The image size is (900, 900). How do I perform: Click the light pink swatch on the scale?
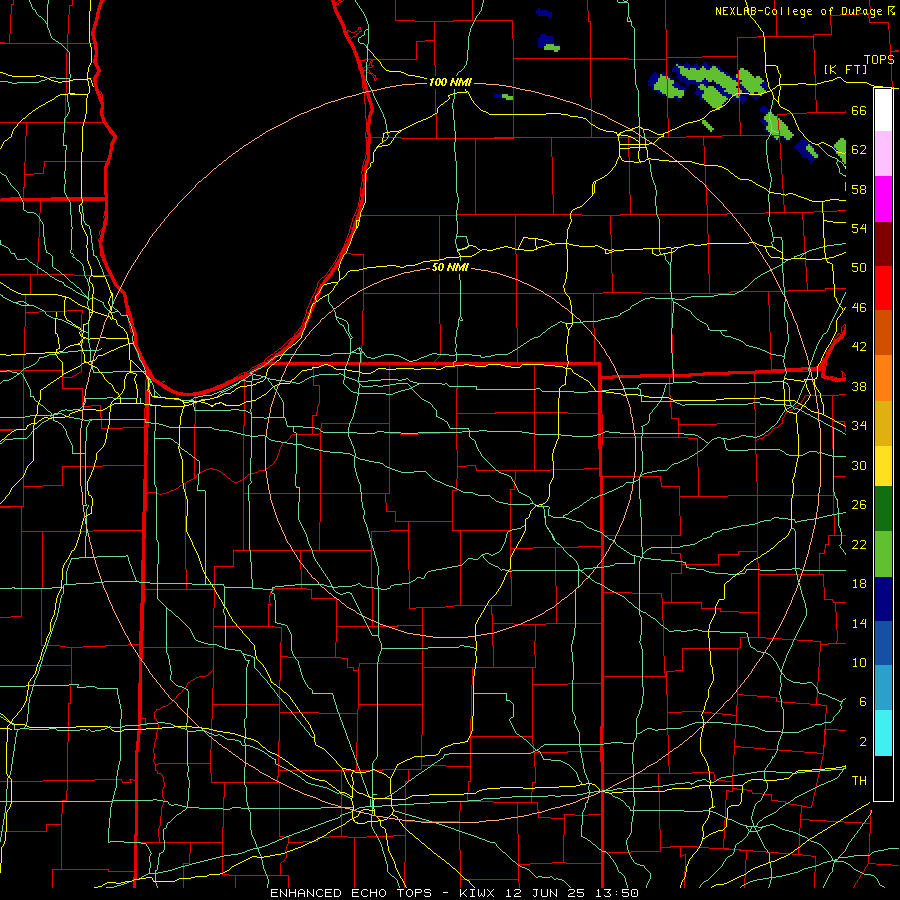[x=883, y=154]
